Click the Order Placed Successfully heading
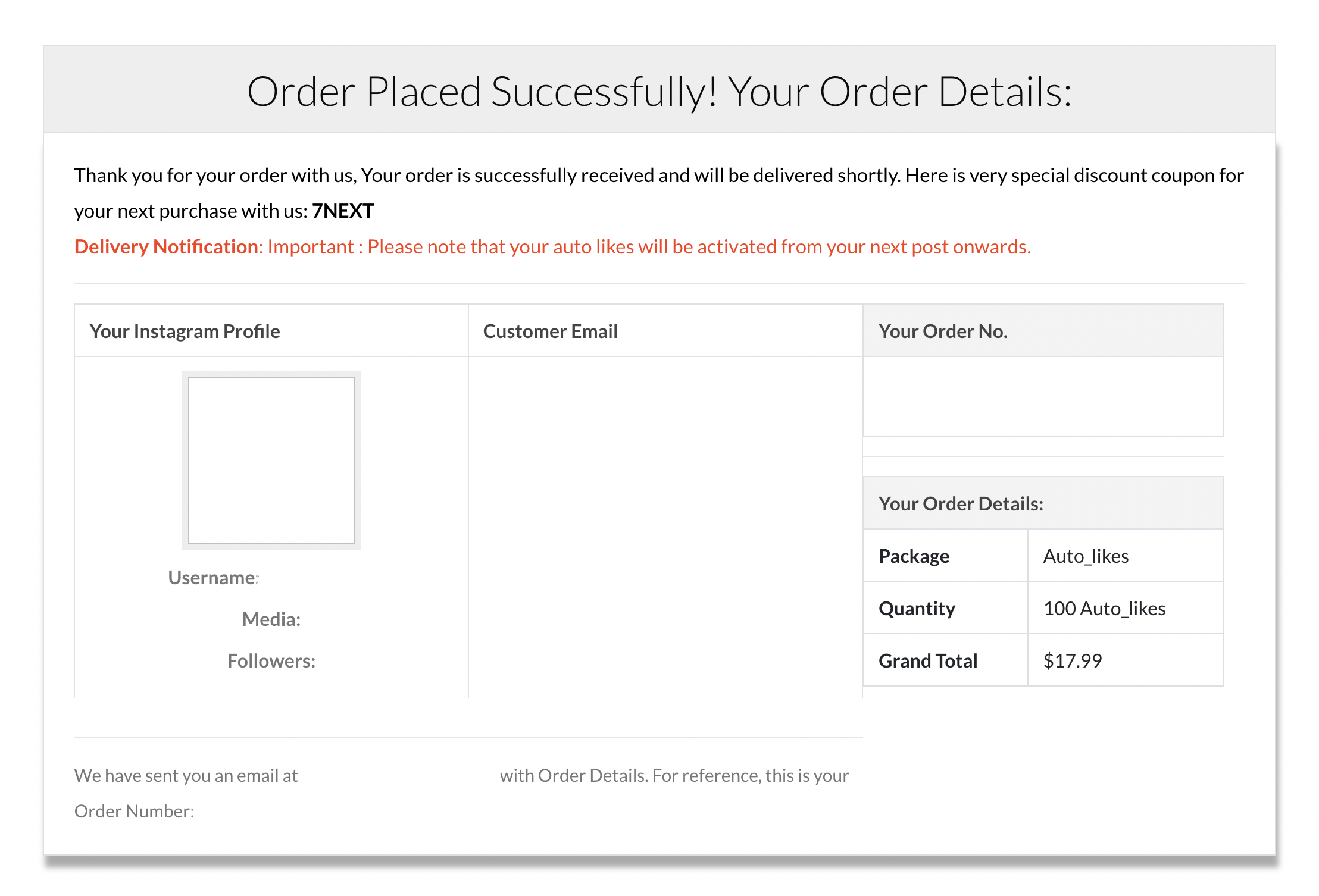Viewport: 1319px width, 896px height. coord(659,92)
